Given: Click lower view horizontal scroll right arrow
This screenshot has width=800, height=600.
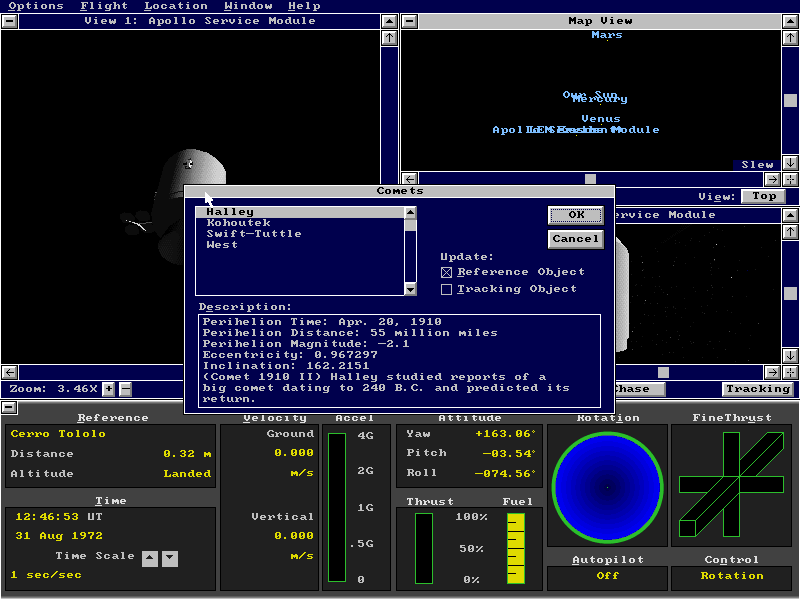Looking at the screenshot, I should 772,372.
